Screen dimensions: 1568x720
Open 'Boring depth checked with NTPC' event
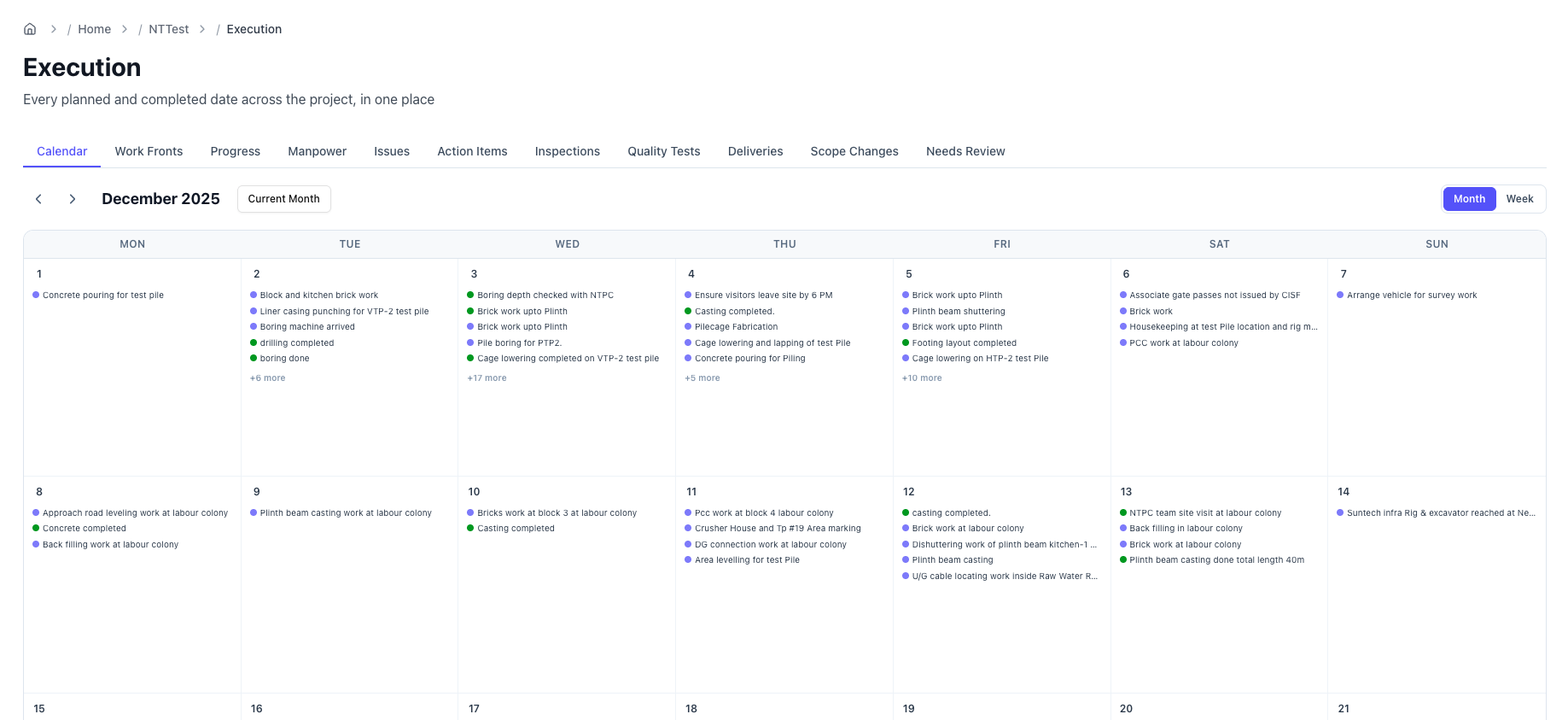(540, 296)
